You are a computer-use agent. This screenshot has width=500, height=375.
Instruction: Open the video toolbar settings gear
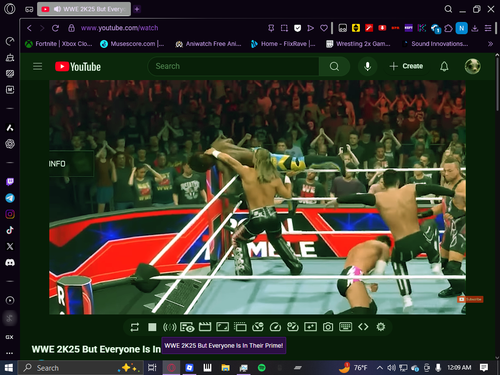pos(381,327)
